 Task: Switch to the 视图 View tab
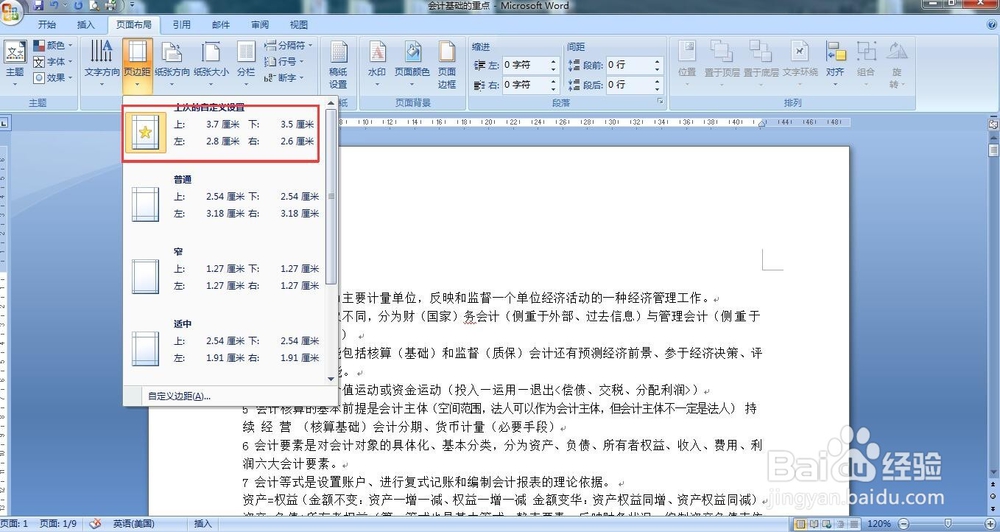pos(298,25)
